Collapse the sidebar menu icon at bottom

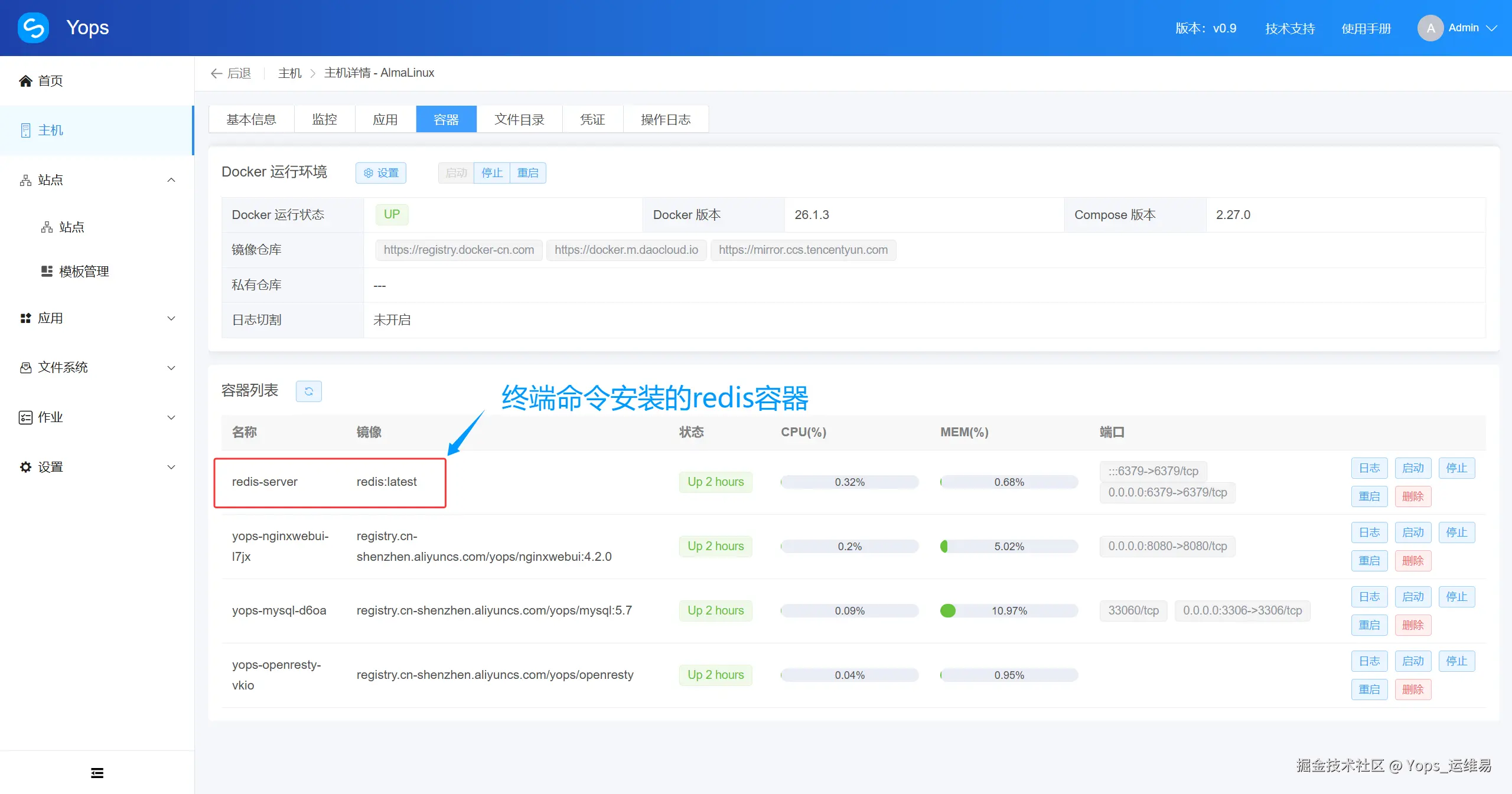(97, 773)
